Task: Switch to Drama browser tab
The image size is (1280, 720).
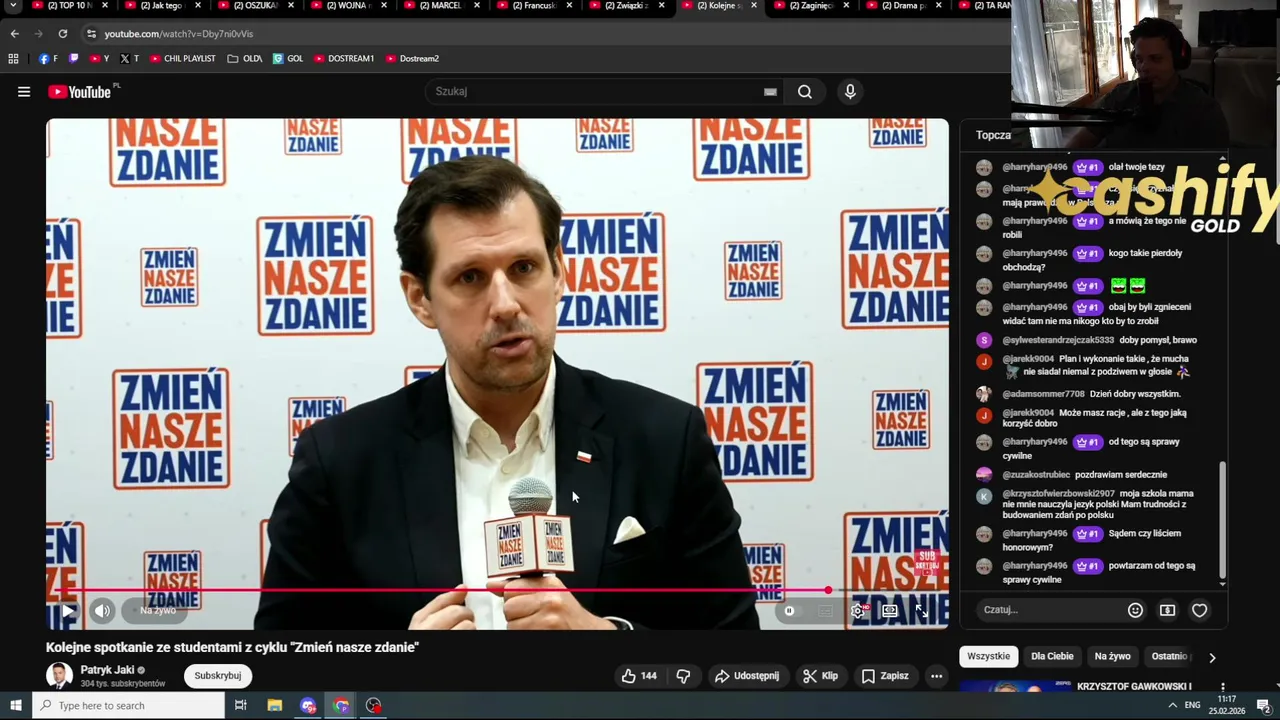Action: tap(904, 6)
